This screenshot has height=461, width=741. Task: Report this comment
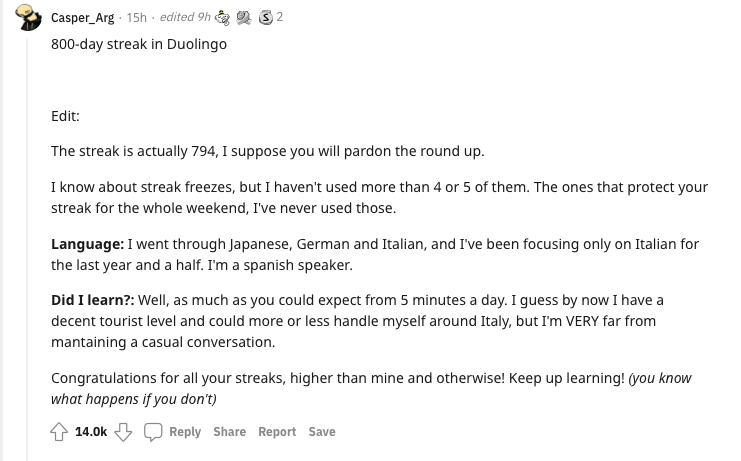277,431
